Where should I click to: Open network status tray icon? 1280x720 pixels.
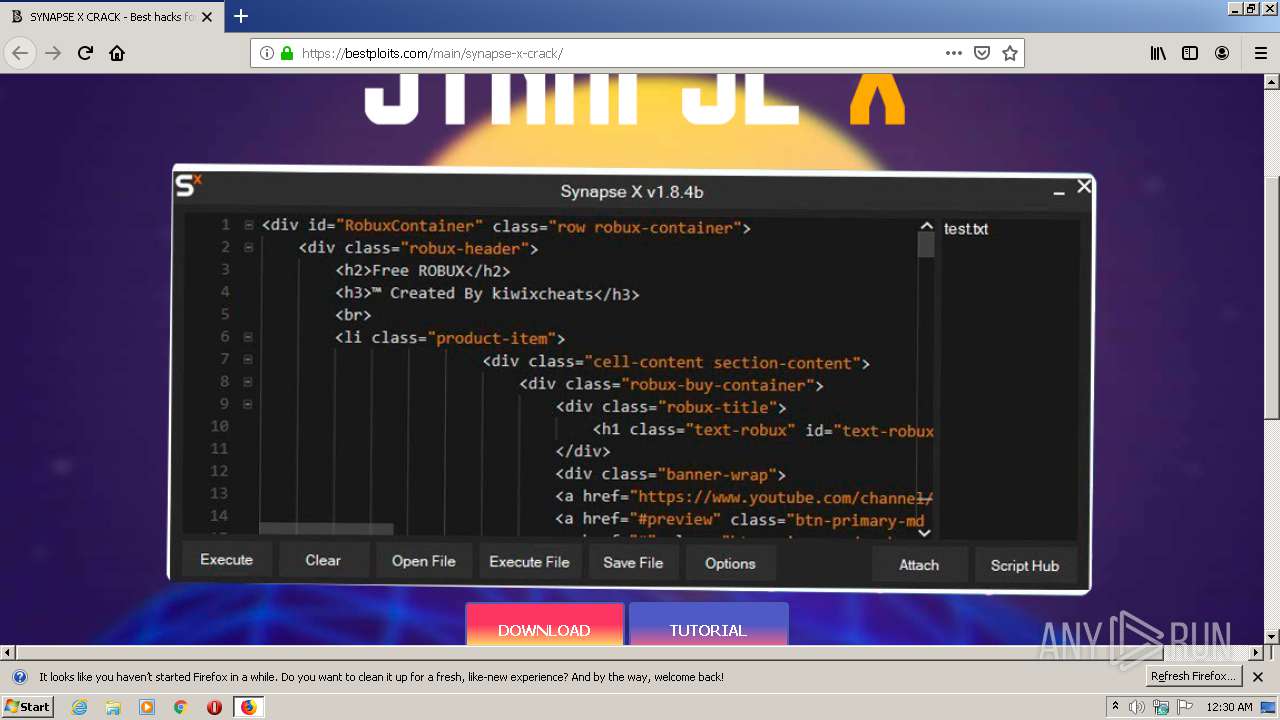[1161, 707]
